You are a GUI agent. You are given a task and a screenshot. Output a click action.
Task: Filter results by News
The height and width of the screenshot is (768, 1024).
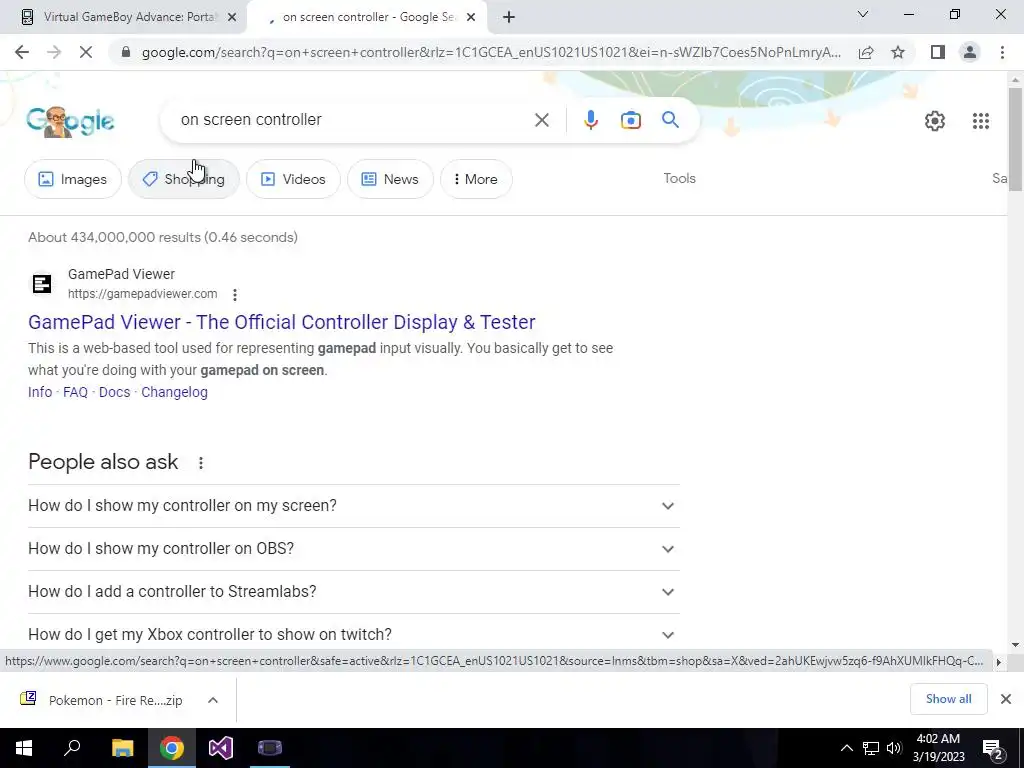click(390, 179)
